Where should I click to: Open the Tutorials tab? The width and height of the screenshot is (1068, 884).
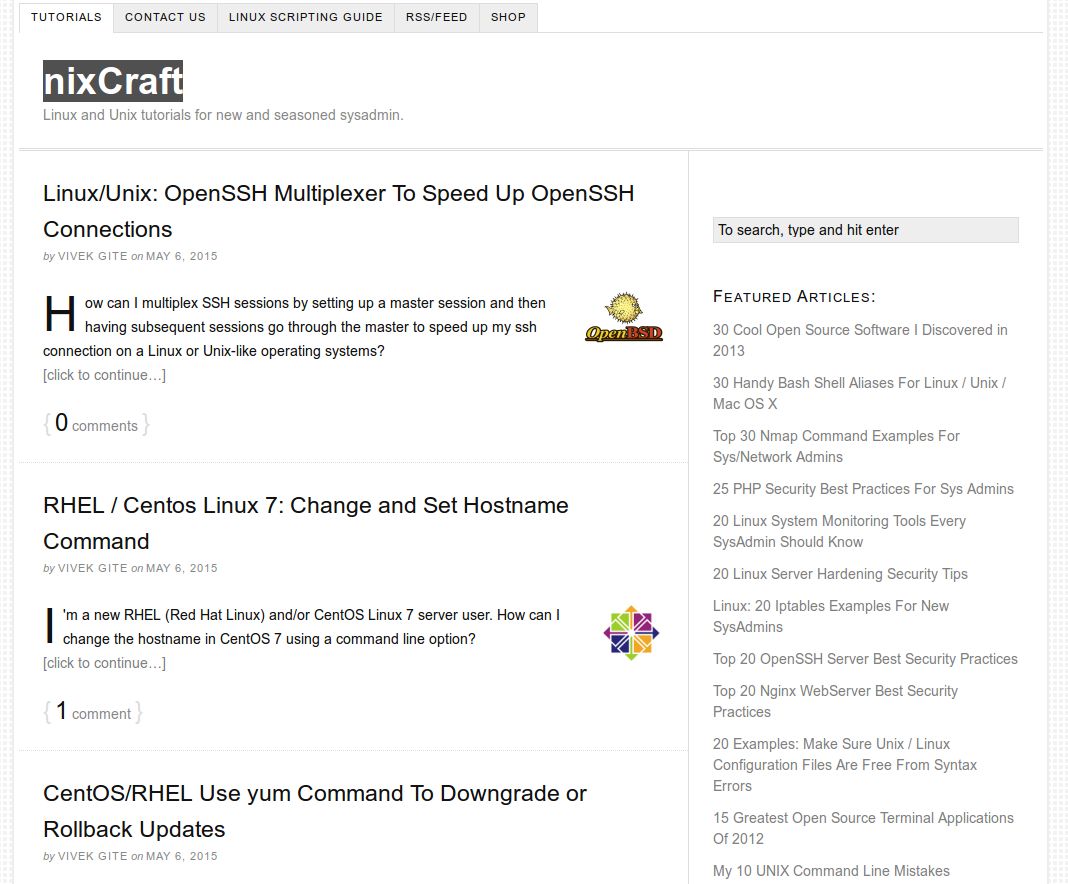click(66, 17)
